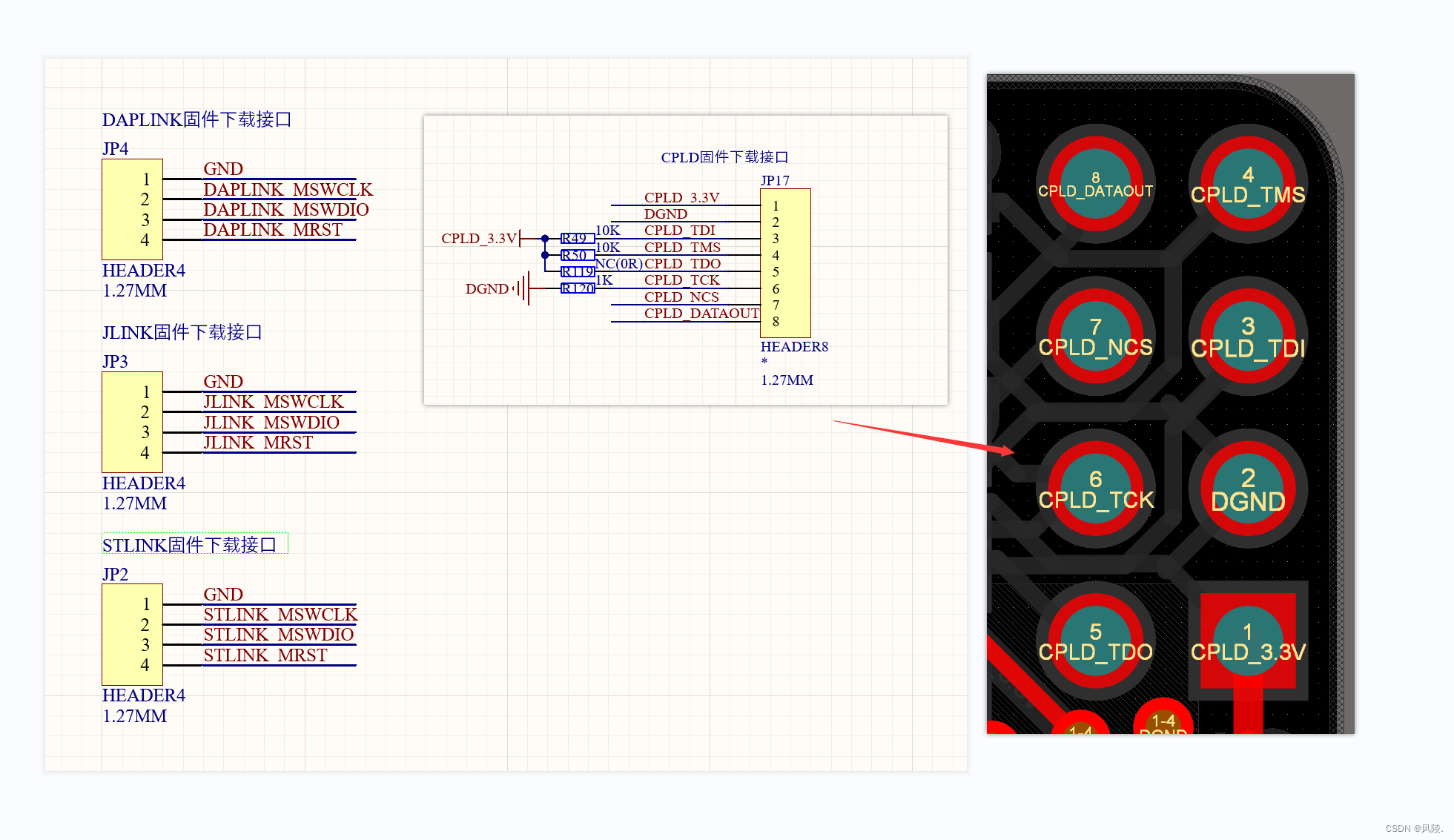Select PCB pad 8 CPLD_DATAOUT
Image resolution: width=1454 pixels, height=840 pixels.
click(x=1096, y=184)
